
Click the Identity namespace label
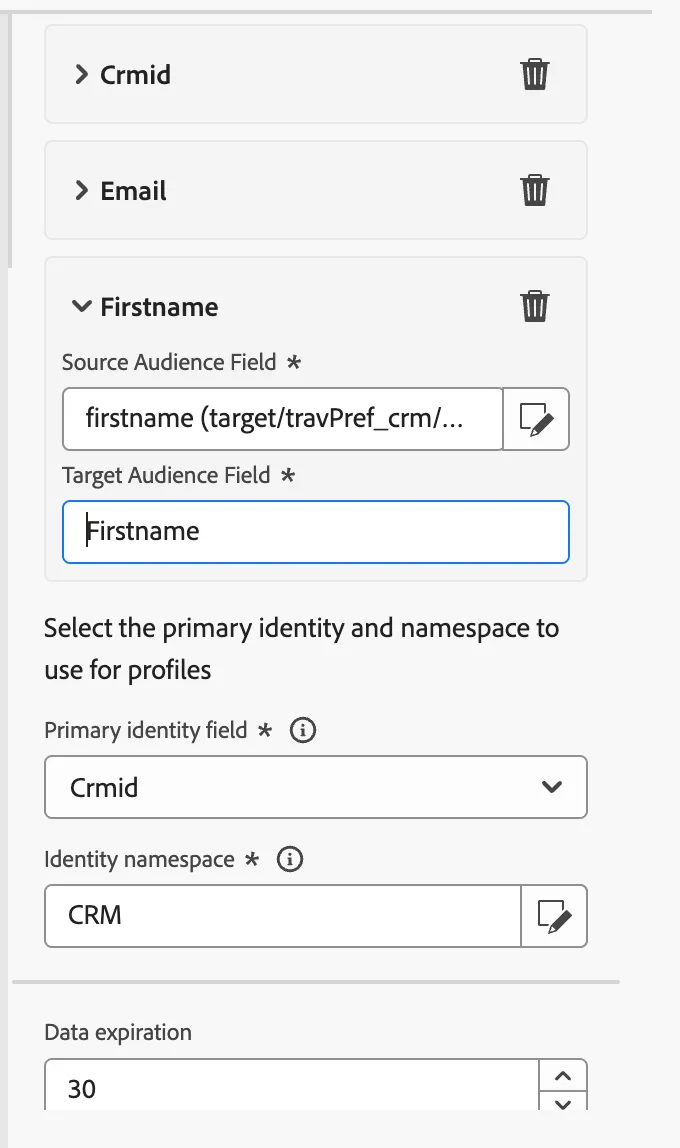(x=139, y=859)
